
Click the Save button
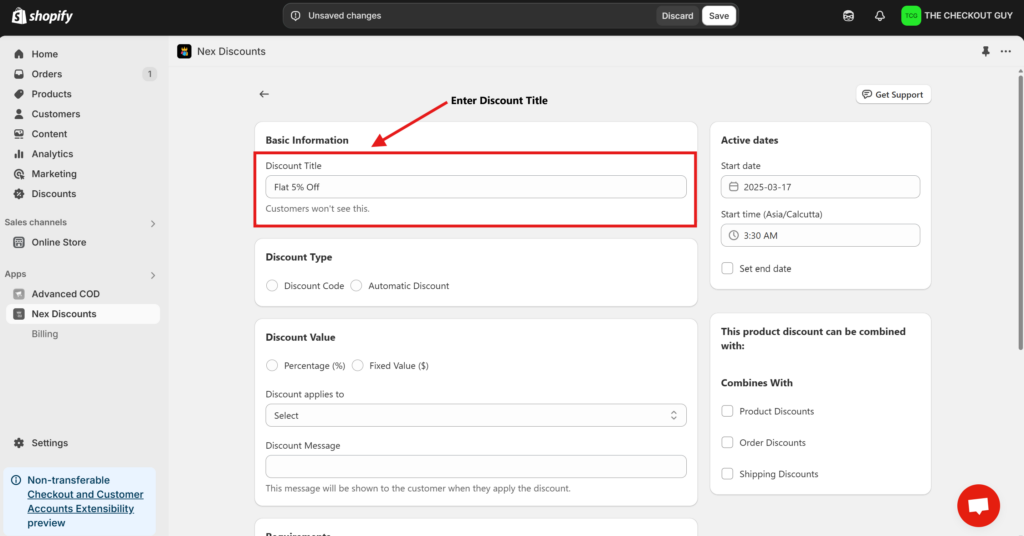pos(717,16)
